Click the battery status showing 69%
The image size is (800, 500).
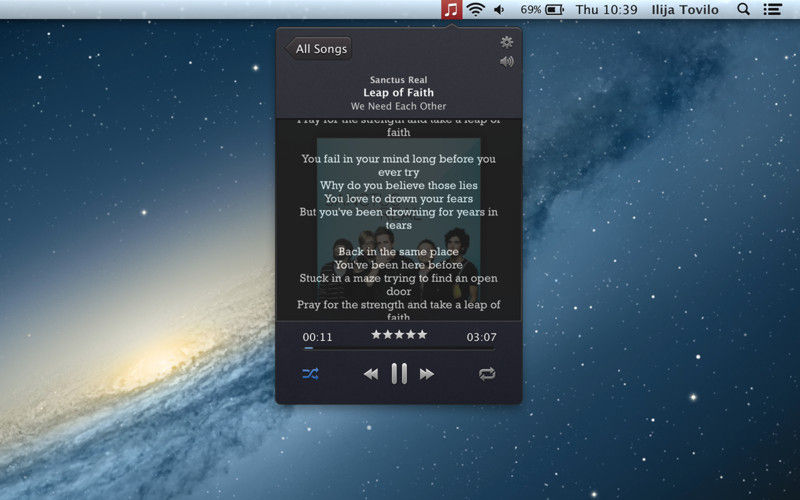pyautogui.click(x=541, y=9)
